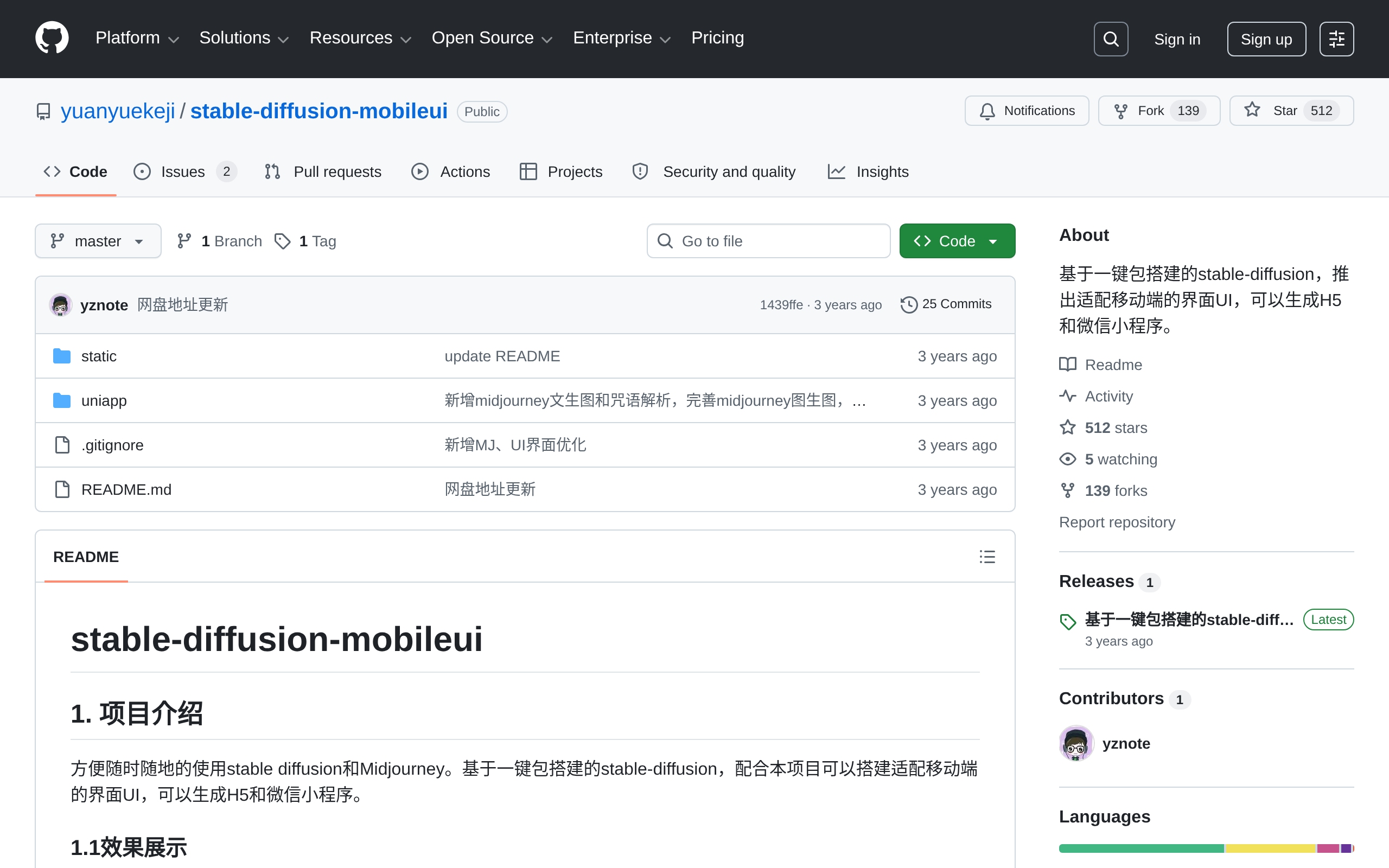Open the .gitignore file

(x=112, y=445)
